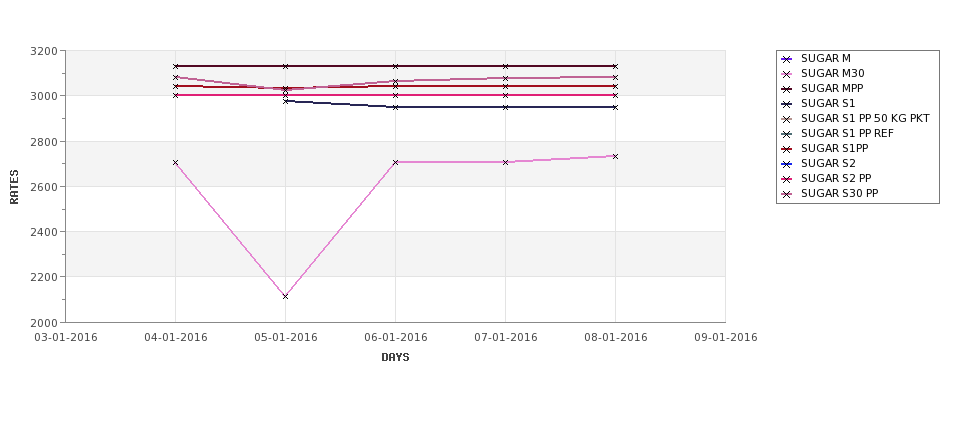Click the SUGAR M30 point on 04-01-2016
Screen dimensions: 975x429
tap(175, 162)
